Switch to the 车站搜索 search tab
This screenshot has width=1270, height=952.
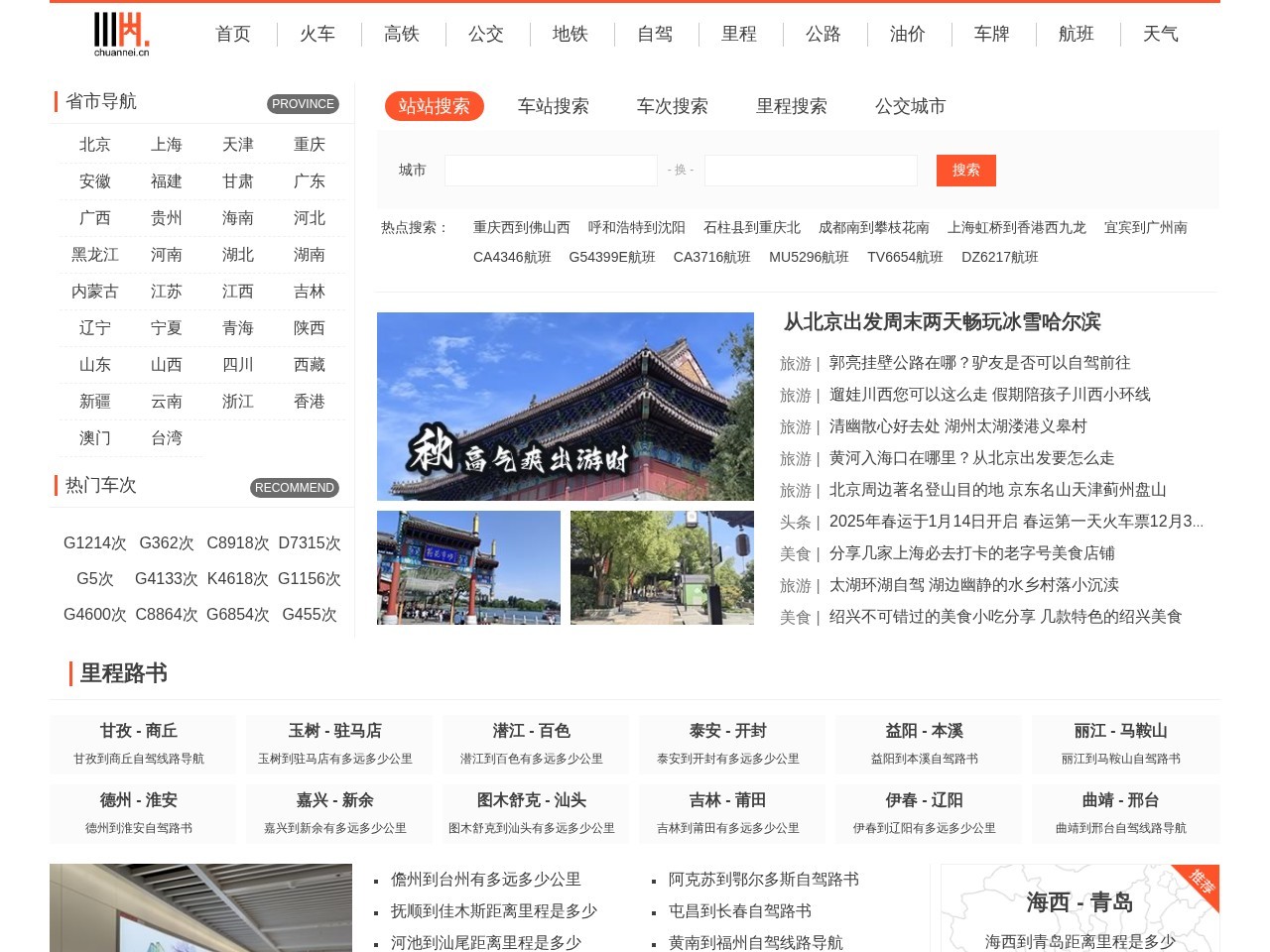click(553, 106)
